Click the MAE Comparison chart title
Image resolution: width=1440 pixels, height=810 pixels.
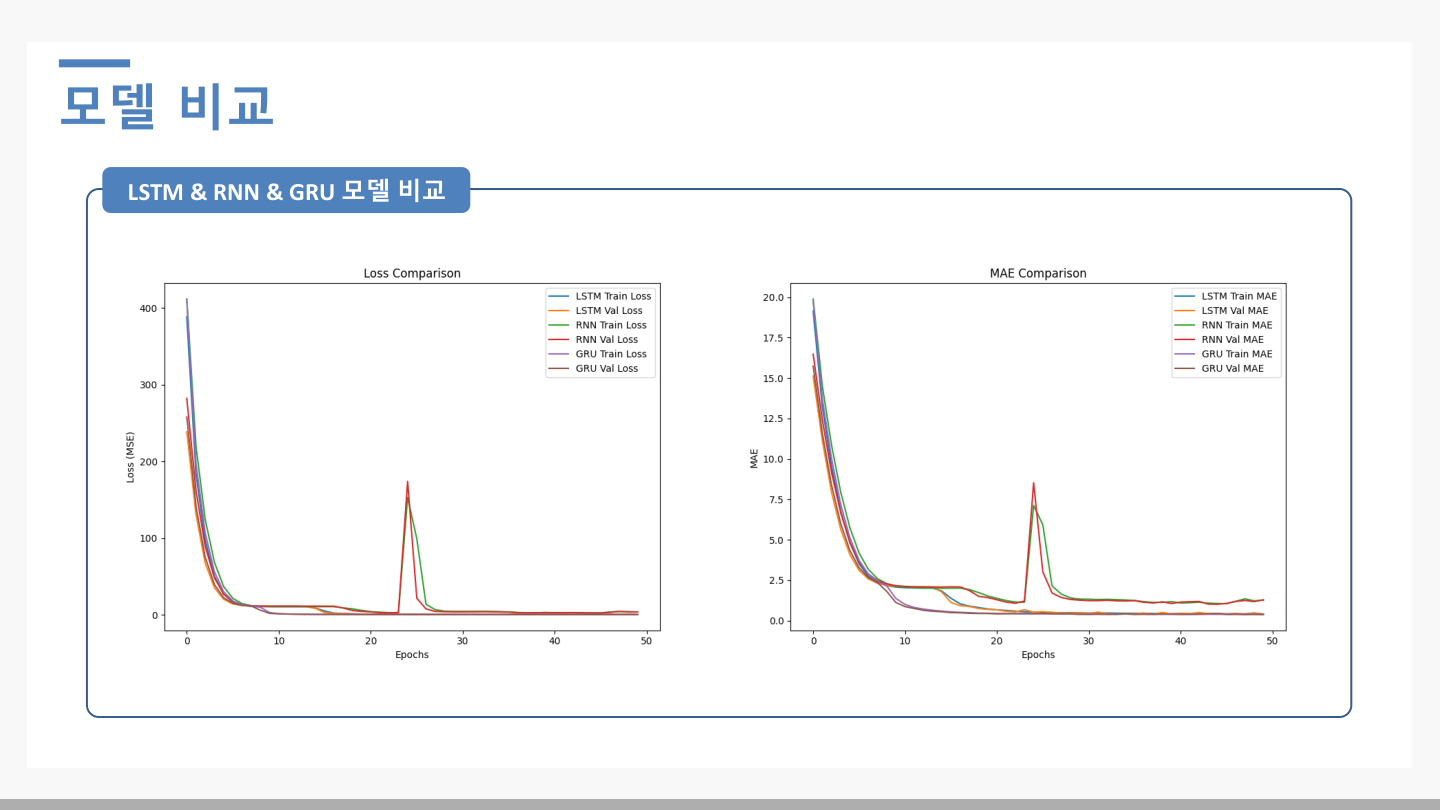pyautogui.click(x=1037, y=273)
